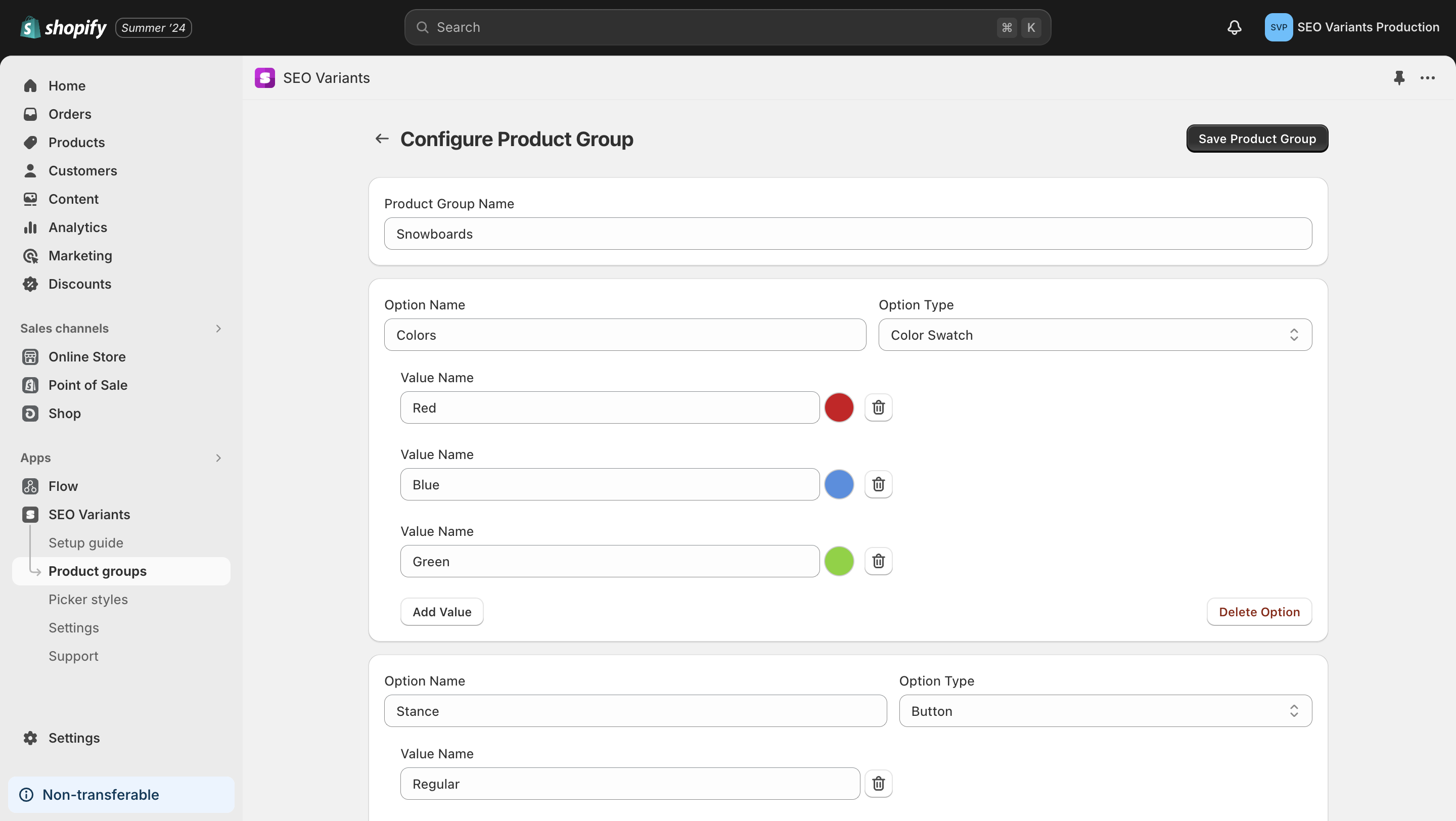
Task: Open the green color swatch
Action: click(x=839, y=561)
